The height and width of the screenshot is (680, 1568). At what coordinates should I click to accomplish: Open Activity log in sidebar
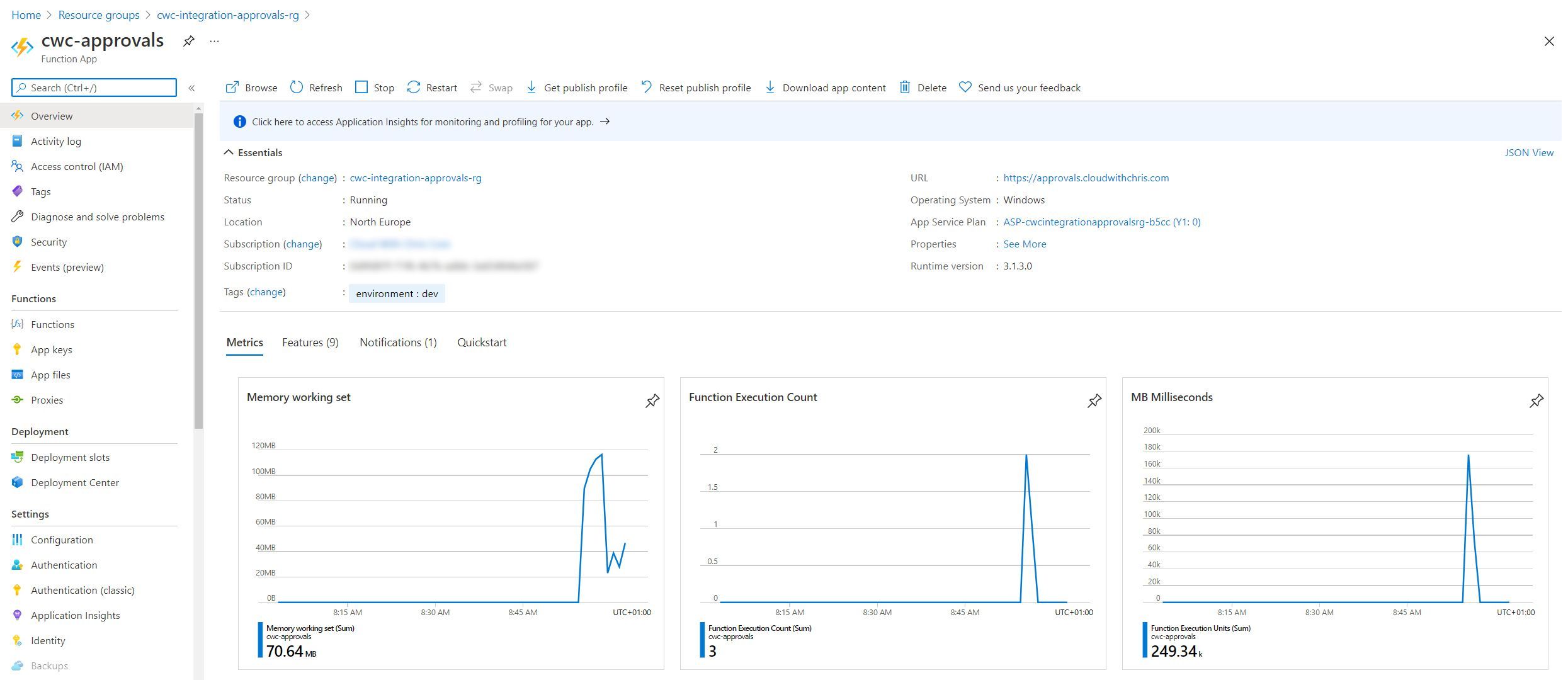(96, 141)
